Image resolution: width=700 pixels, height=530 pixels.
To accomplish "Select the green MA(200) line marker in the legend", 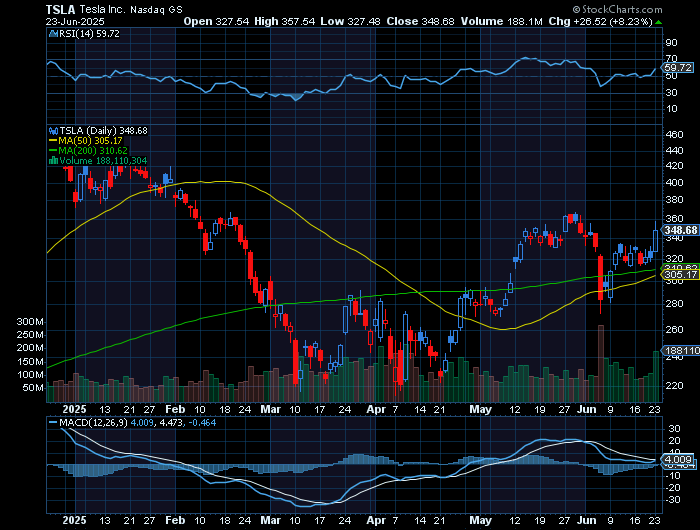I will click(53, 151).
